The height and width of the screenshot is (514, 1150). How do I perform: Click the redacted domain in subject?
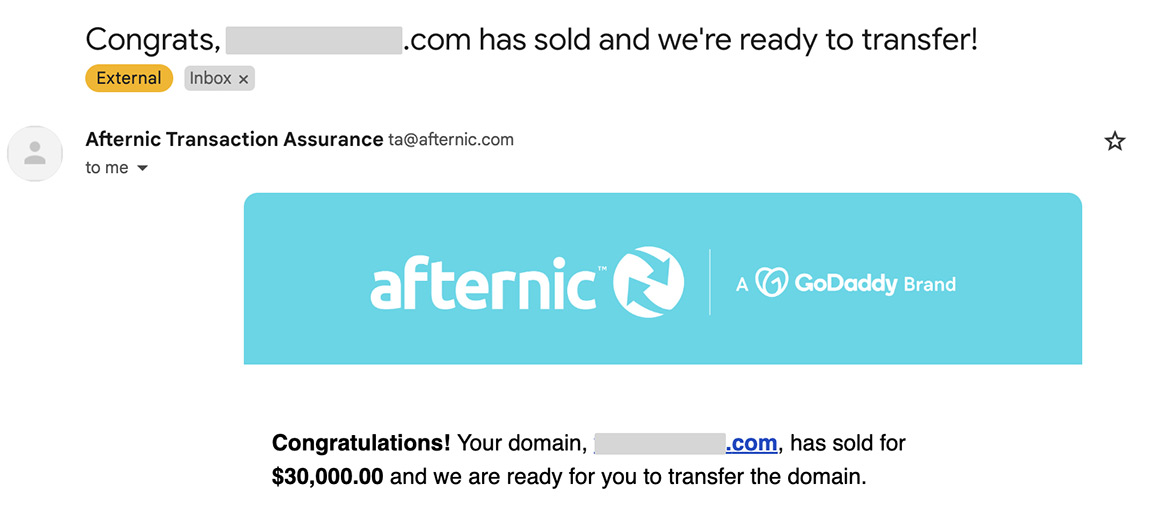(315, 40)
